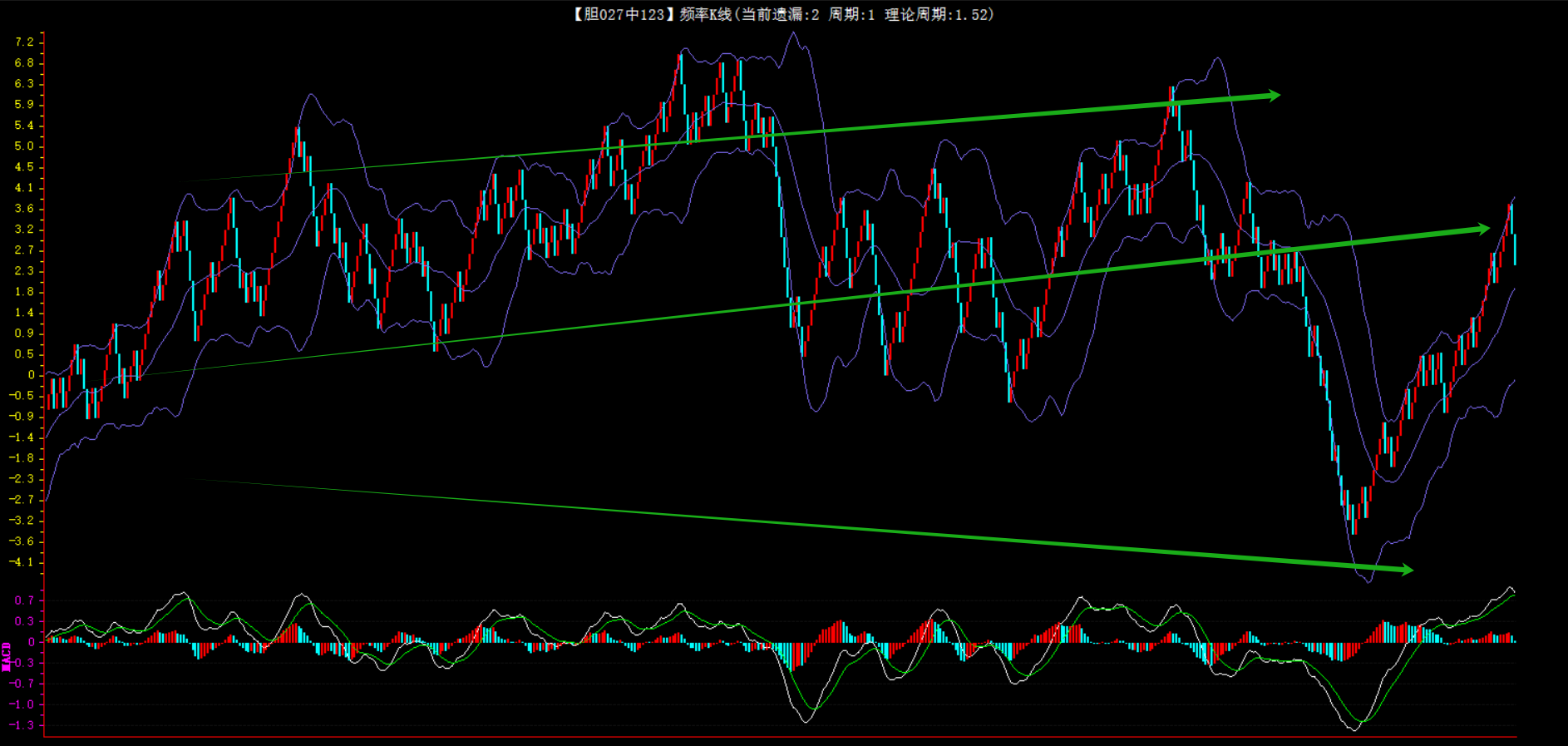Click the descending green trendline arrowhead
The image size is (1568, 746).
[1405, 570]
